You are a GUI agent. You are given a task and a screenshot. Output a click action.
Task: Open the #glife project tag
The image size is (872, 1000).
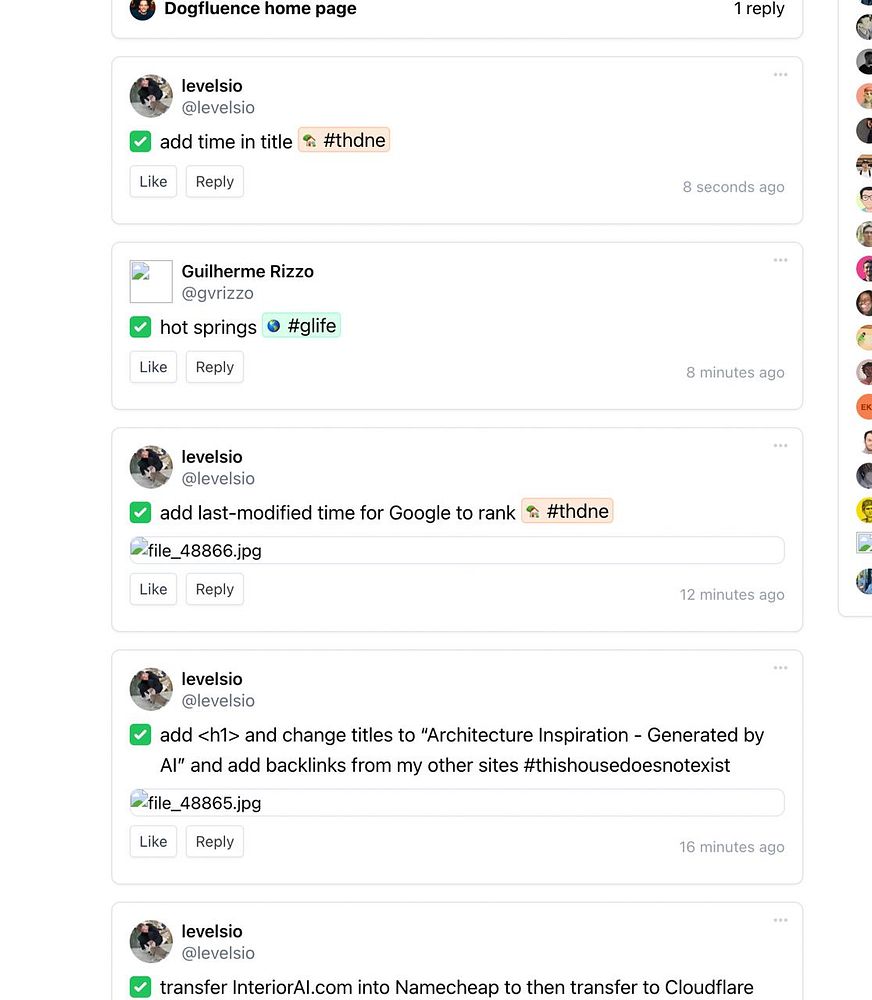coord(301,326)
